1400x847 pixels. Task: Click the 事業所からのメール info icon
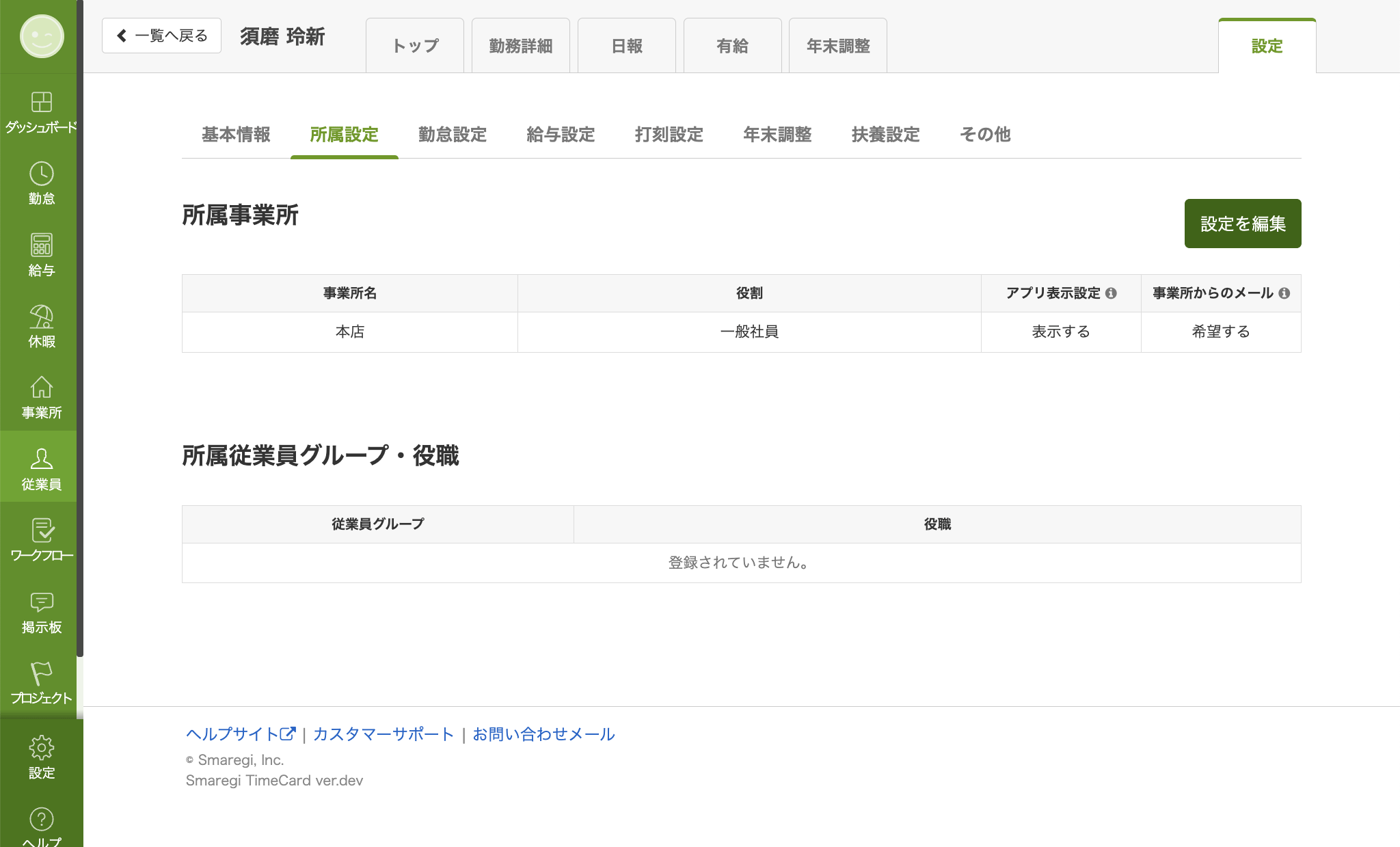pos(1284,293)
